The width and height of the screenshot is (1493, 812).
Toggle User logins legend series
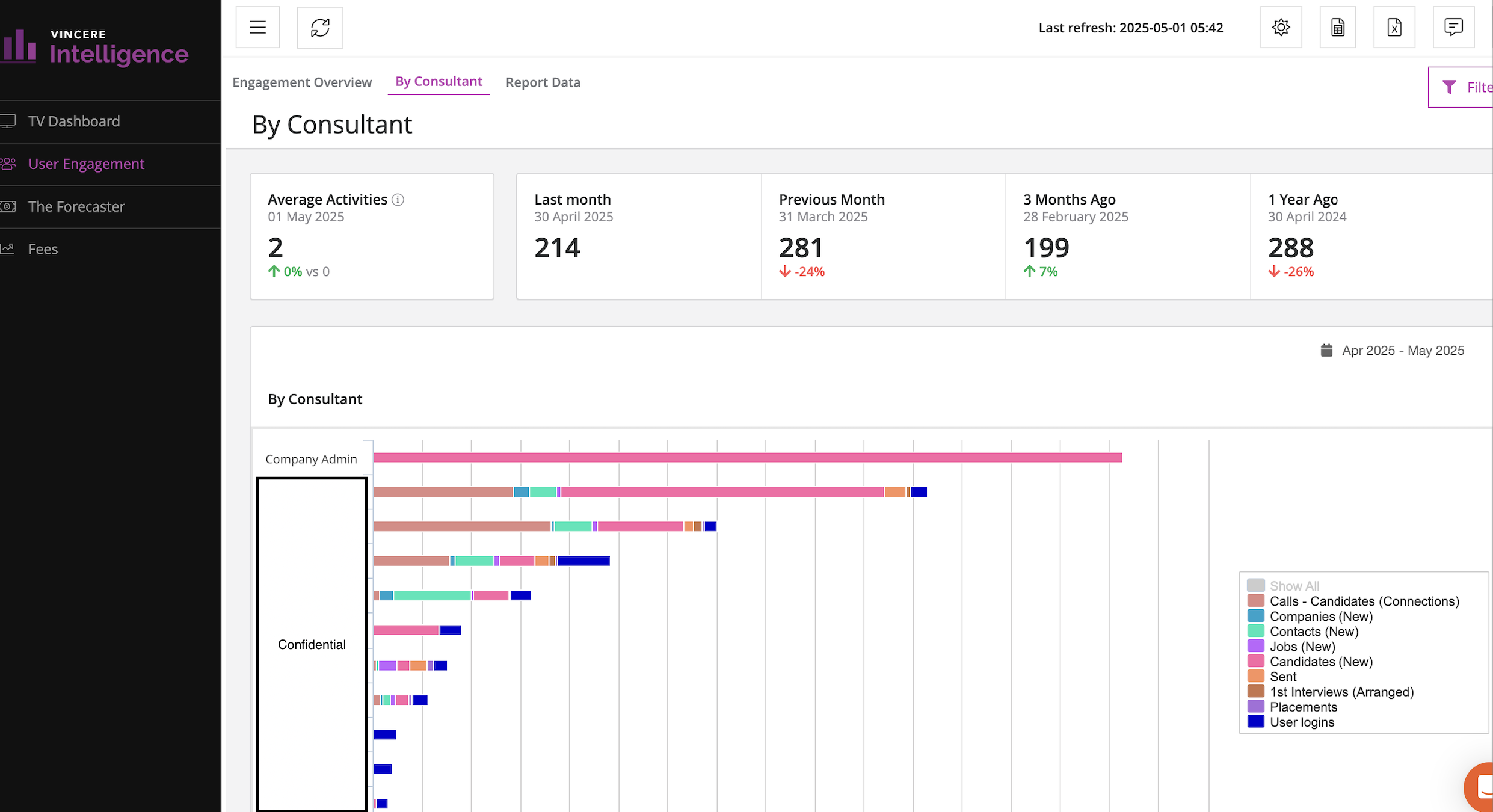1302,722
